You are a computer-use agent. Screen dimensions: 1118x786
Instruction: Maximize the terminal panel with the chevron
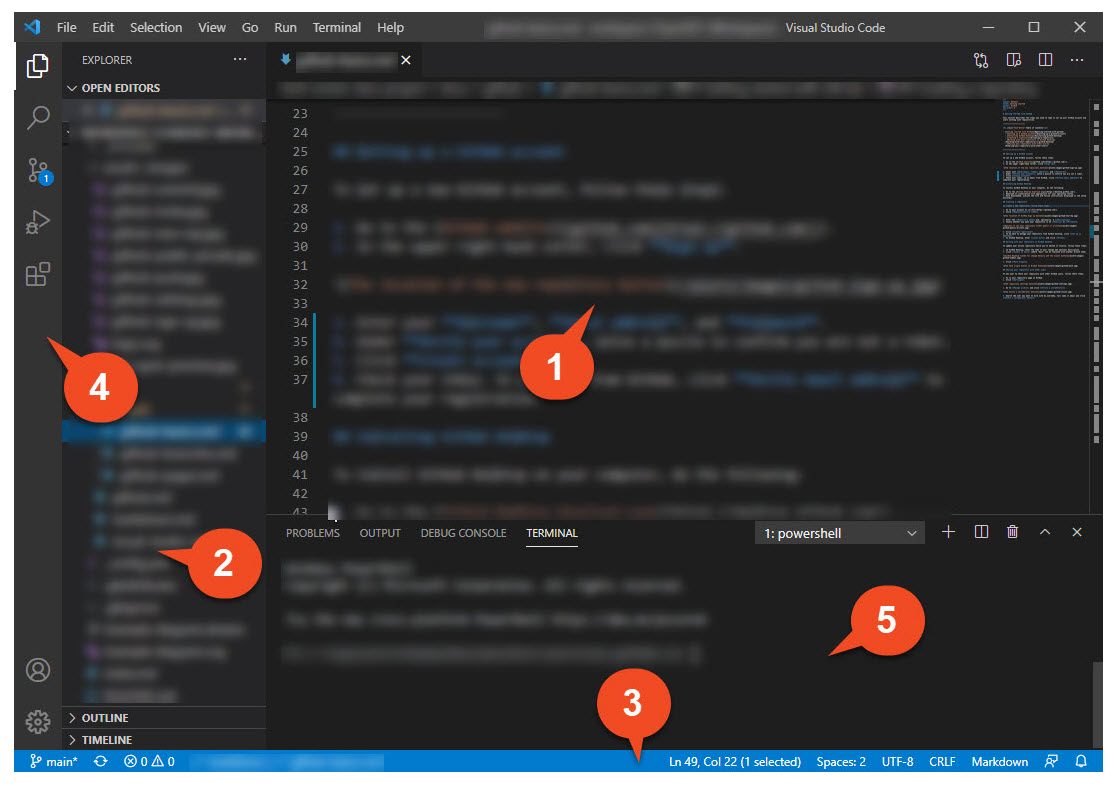pyautogui.click(x=1045, y=532)
